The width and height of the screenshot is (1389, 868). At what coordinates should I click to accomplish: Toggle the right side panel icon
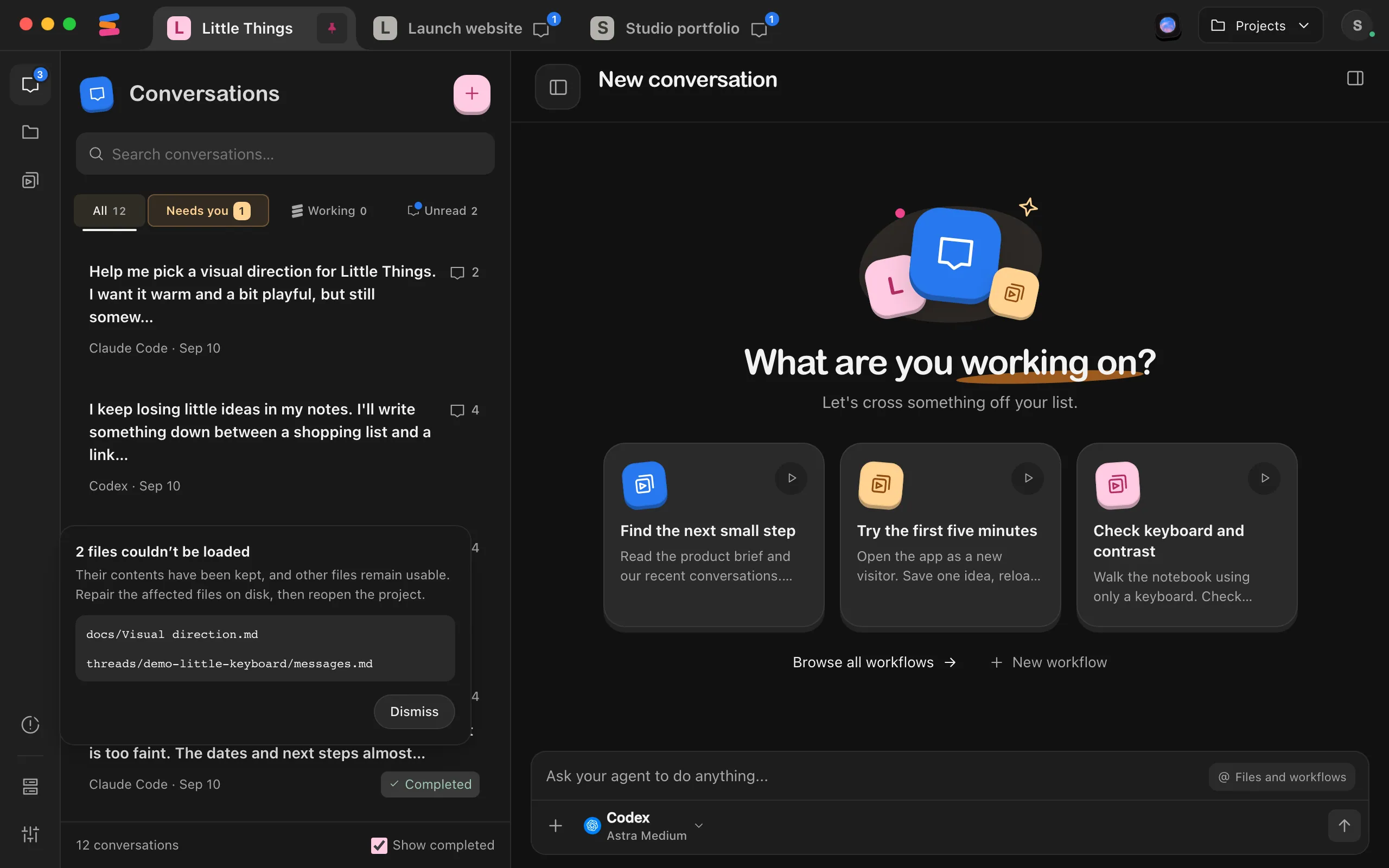point(1355,79)
